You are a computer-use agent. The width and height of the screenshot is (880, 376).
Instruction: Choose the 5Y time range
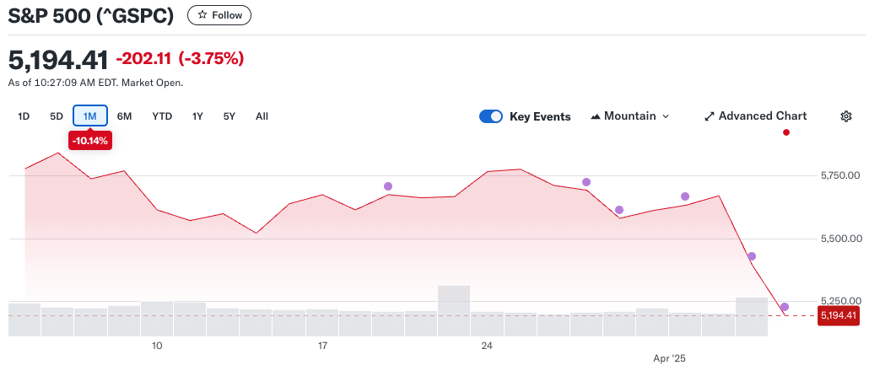tap(229, 117)
